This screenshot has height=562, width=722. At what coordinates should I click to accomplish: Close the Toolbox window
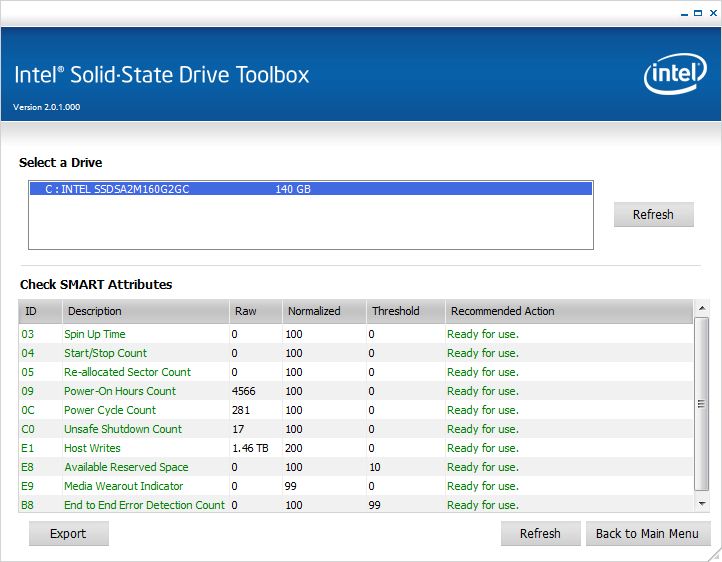[713, 13]
